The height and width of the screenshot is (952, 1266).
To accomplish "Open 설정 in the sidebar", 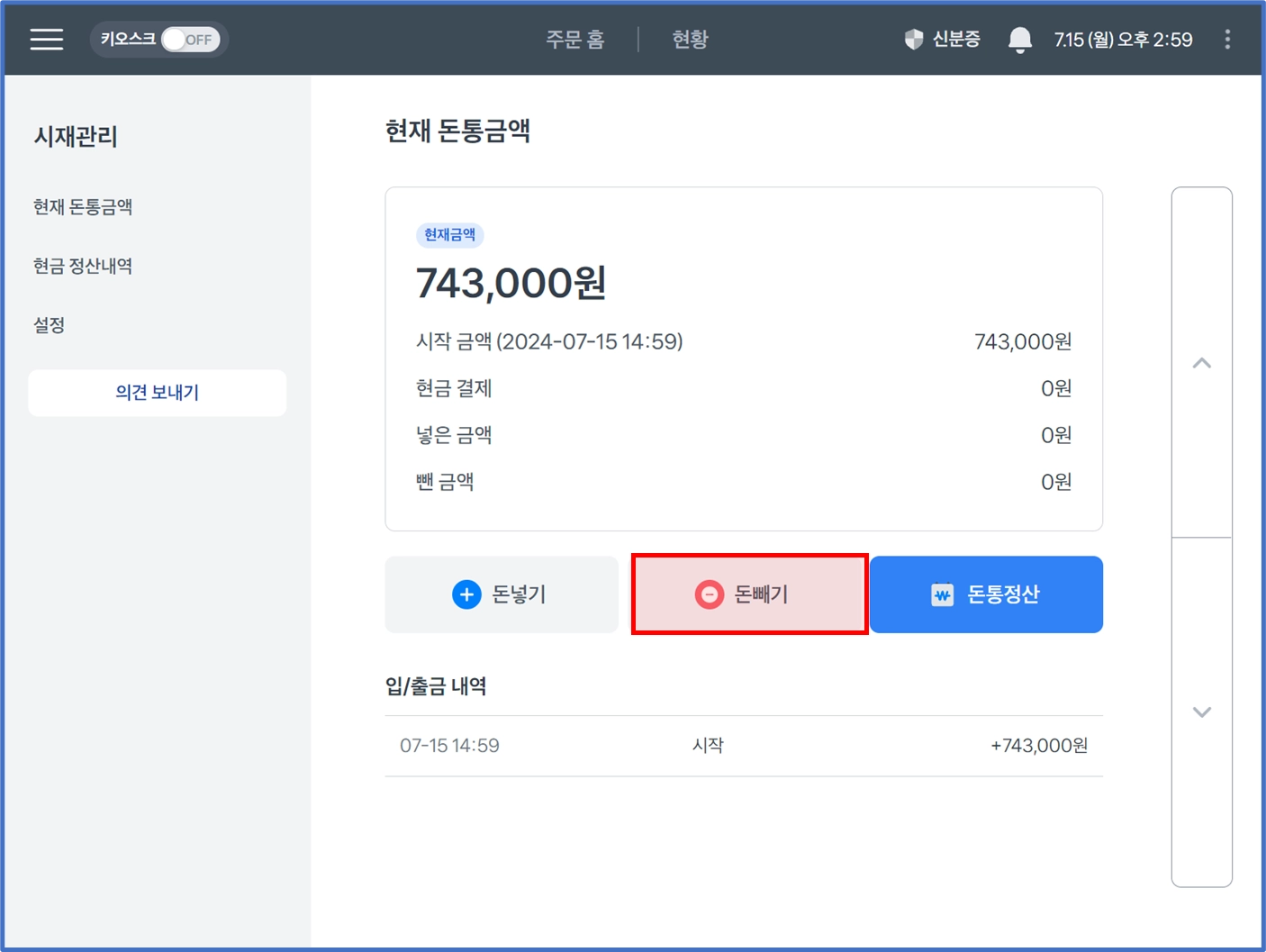I will click(x=50, y=325).
